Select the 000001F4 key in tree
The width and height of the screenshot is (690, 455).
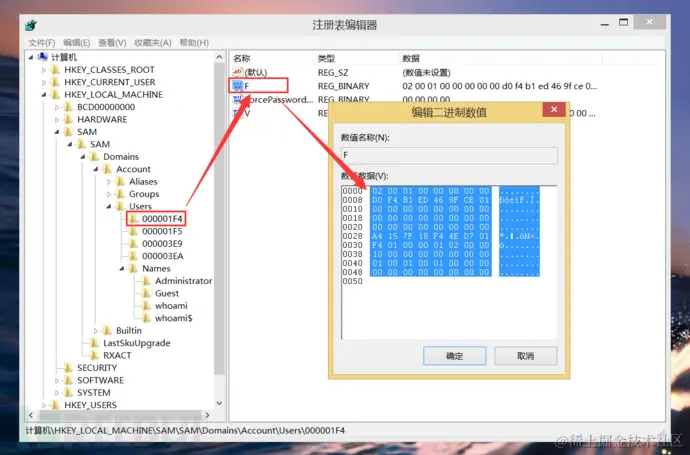tap(162, 219)
